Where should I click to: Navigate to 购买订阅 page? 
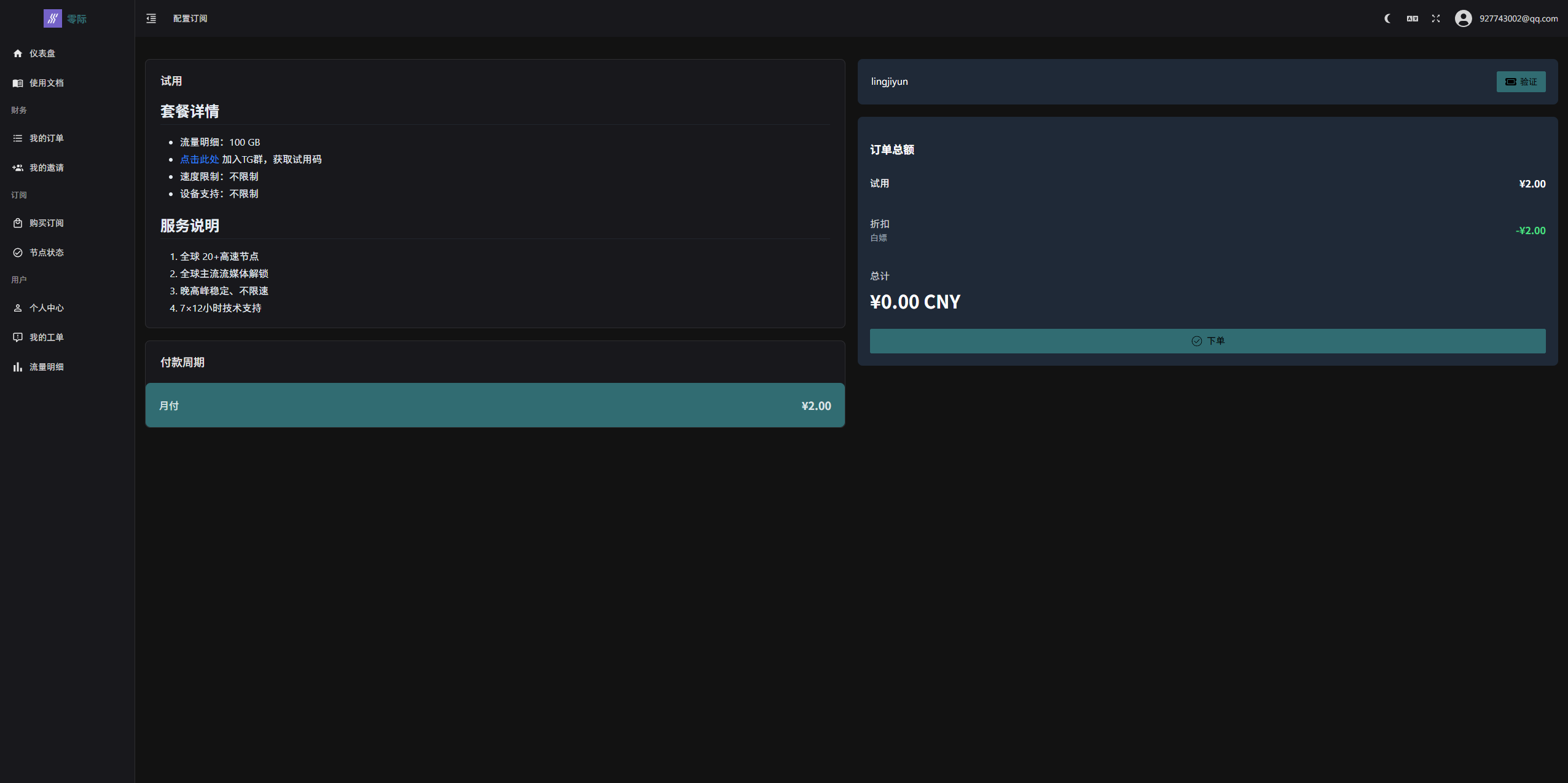pyautogui.click(x=46, y=223)
